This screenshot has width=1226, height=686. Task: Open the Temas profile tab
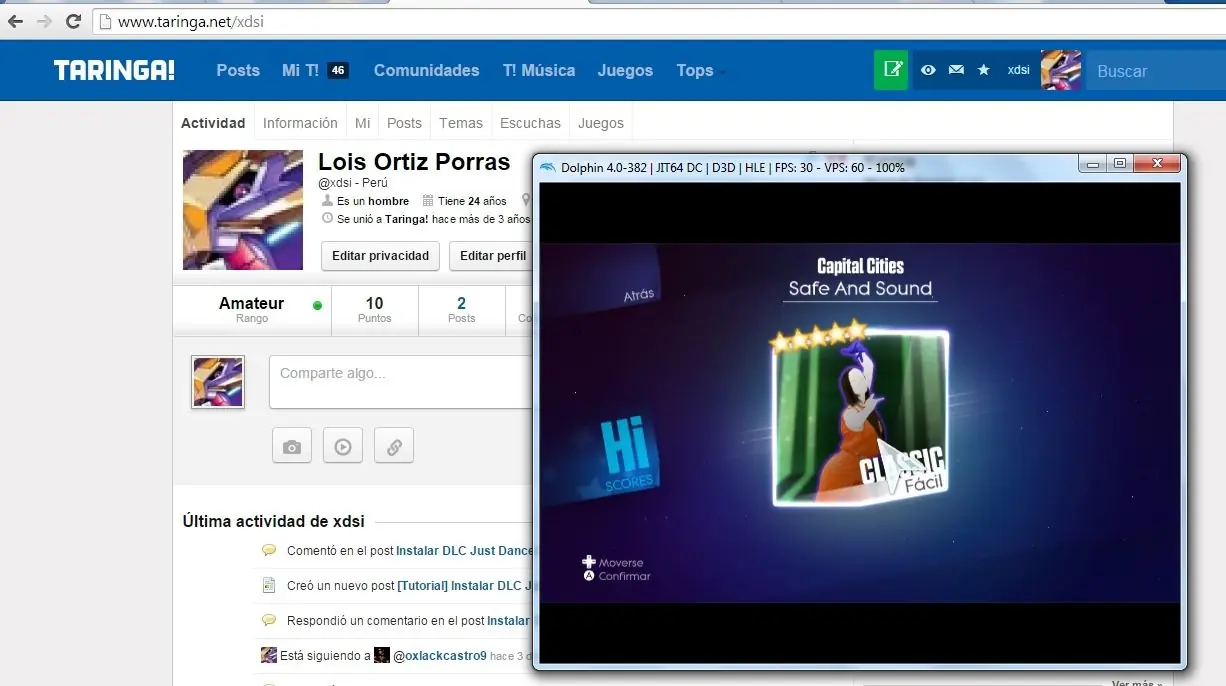point(461,123)
